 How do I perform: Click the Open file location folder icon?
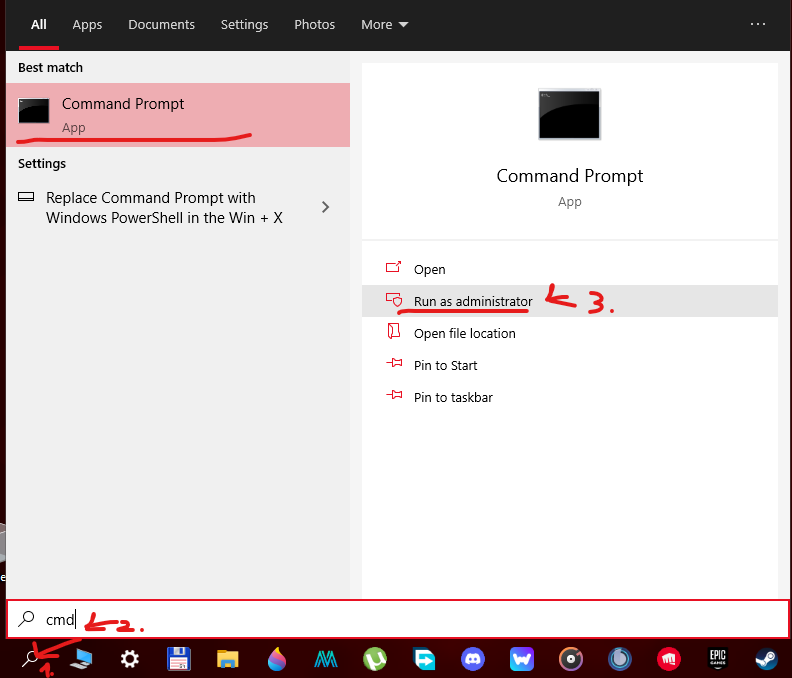(x=393, y=331)
